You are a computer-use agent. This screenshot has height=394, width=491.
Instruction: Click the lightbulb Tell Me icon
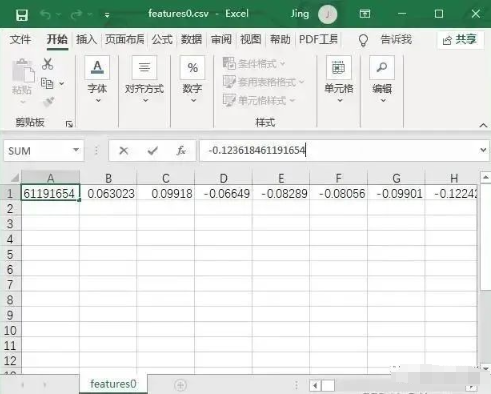(x=363, y=40)
